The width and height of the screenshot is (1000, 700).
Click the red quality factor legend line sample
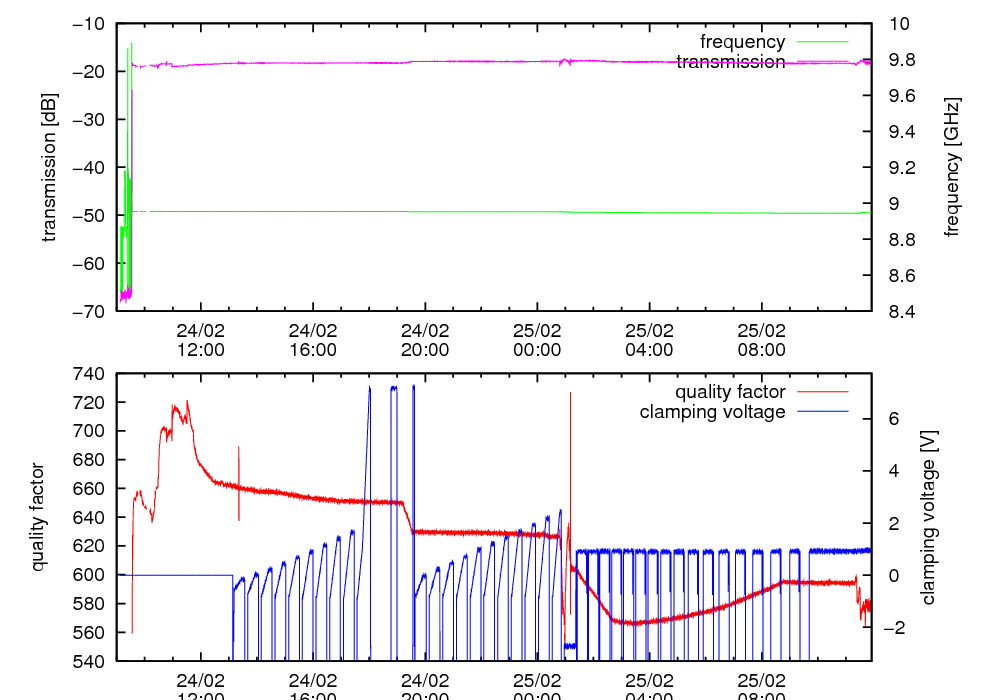tap(820, 392)
